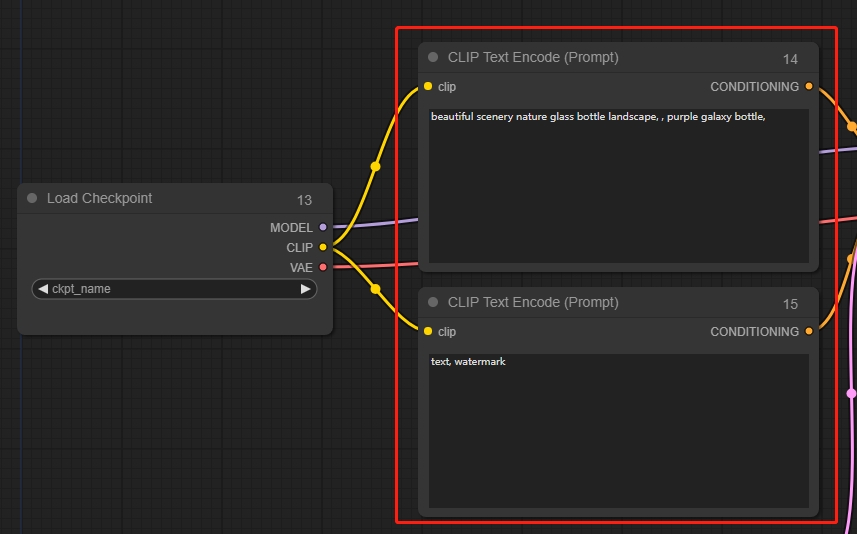
Task: Click the MODEL output port on Load Checkpoint
Action: 322,228
